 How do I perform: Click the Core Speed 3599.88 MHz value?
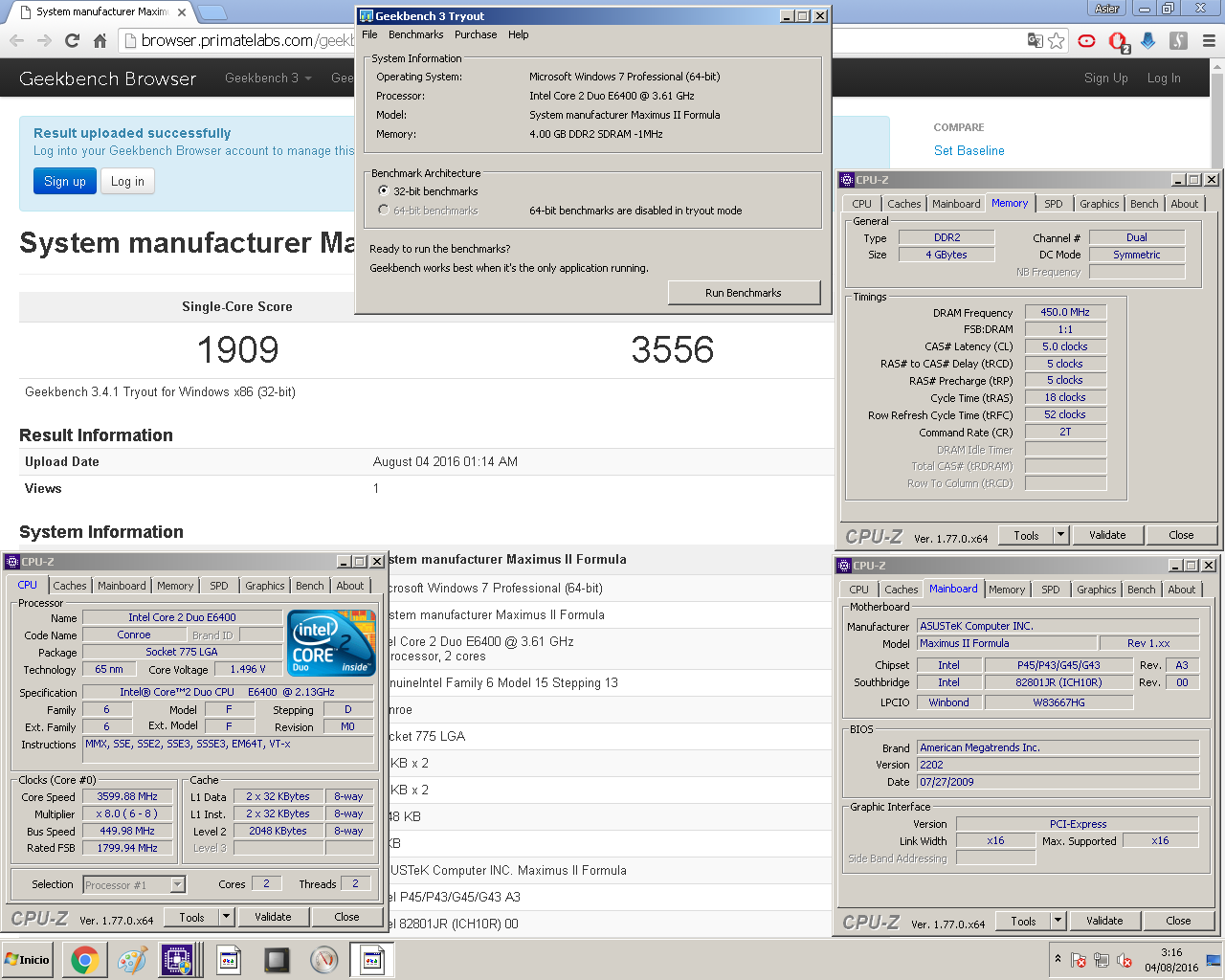127,796
